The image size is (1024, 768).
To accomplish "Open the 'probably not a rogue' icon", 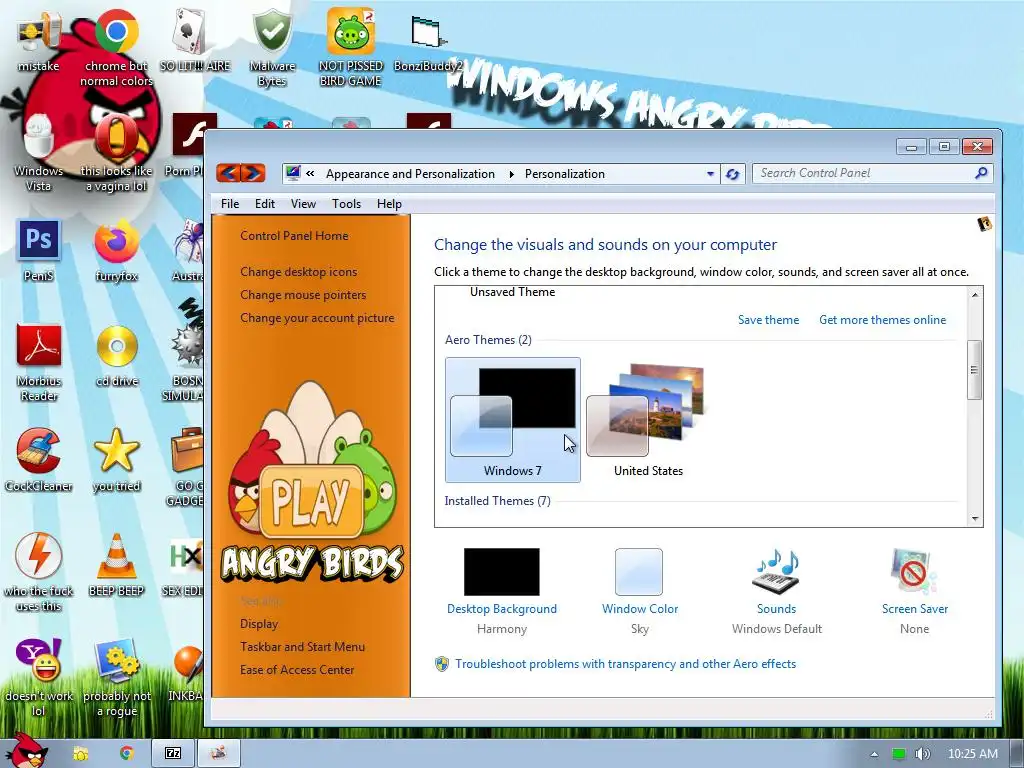I will [117, 661].
